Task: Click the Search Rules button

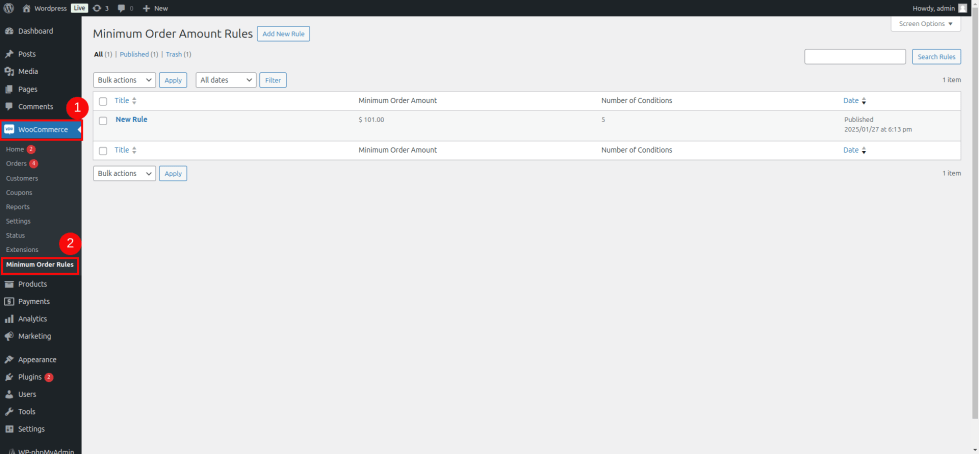Action: 937,57
